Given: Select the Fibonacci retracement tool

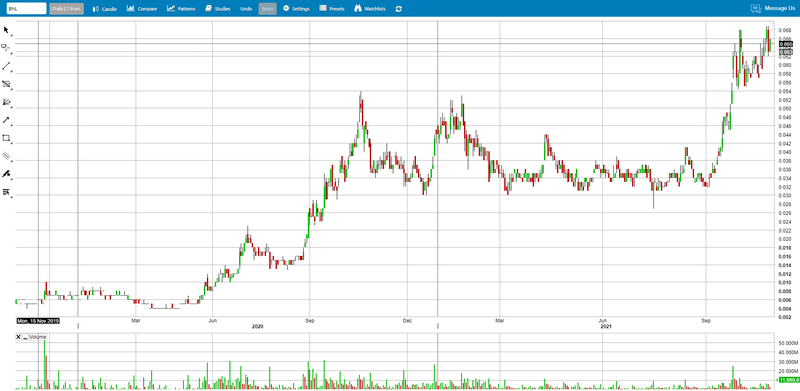Looking at the screenshot, I should [x=6, y=84].
